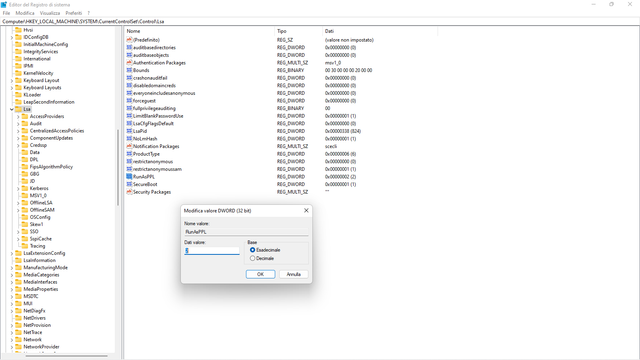This screenshot has width=640, height=360.
Task: Click the Credssp folder icon
Action: (25, 145)
